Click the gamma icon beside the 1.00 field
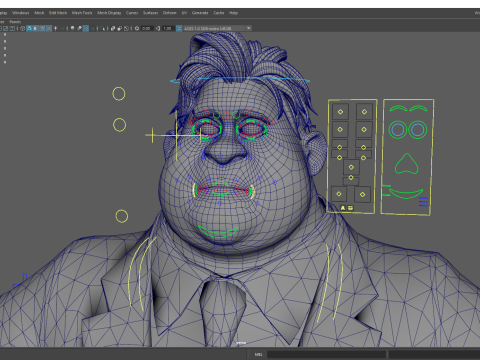480x360 pixels. point(158,28)
